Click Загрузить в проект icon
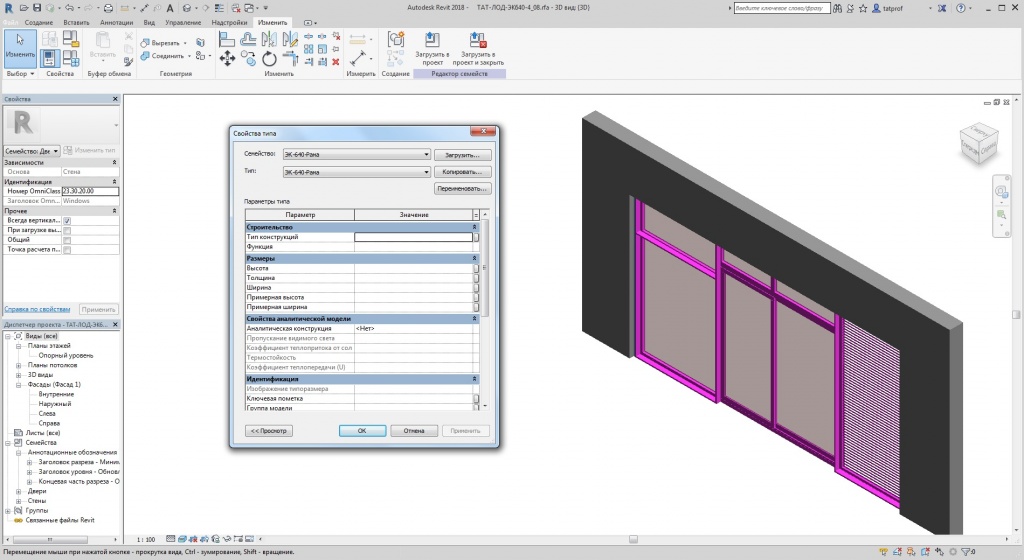The width and height of the screenshot is (1024, 560). click(x=433, y=41)
